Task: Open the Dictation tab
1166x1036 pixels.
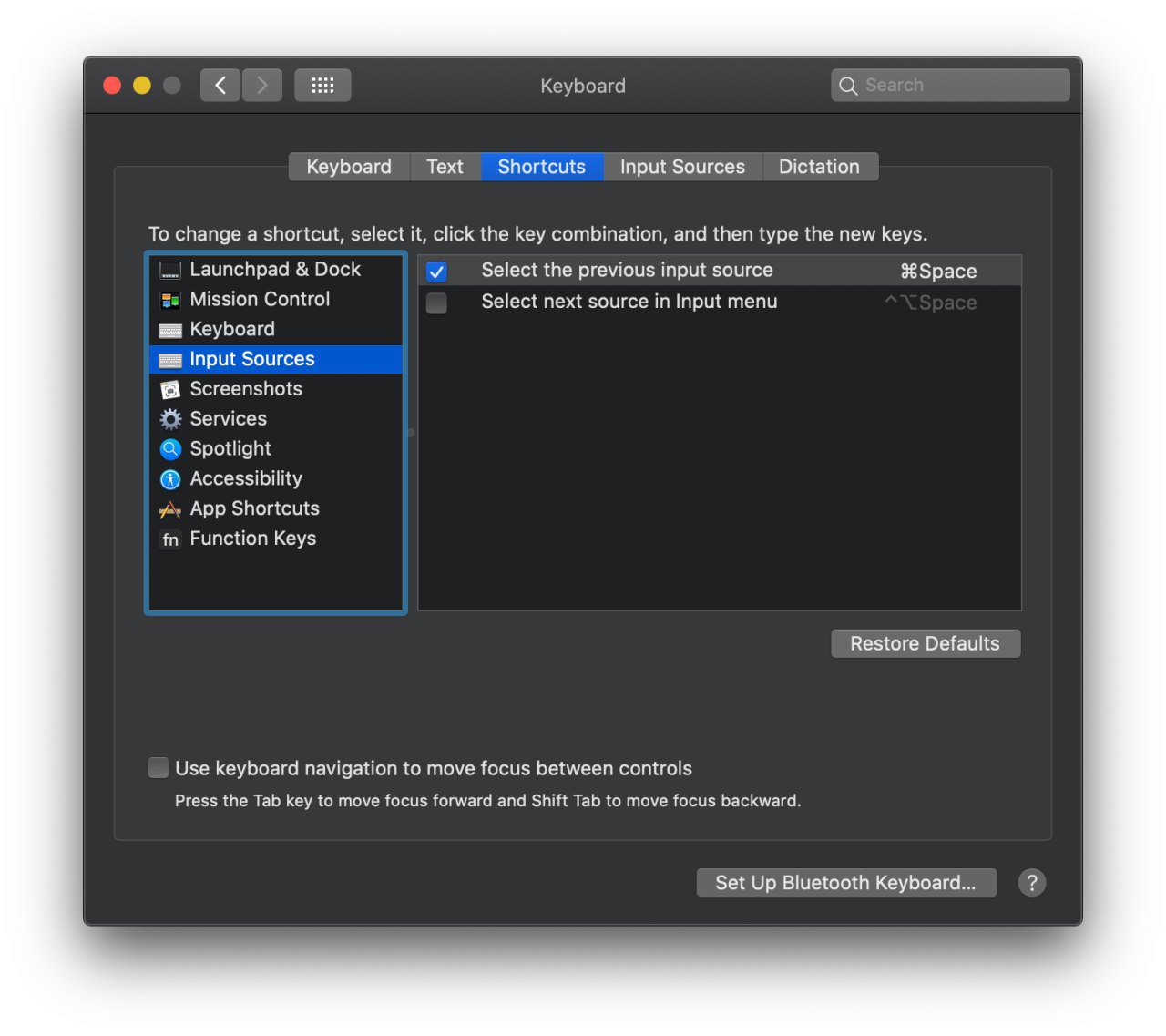Action: pos(819,167)
